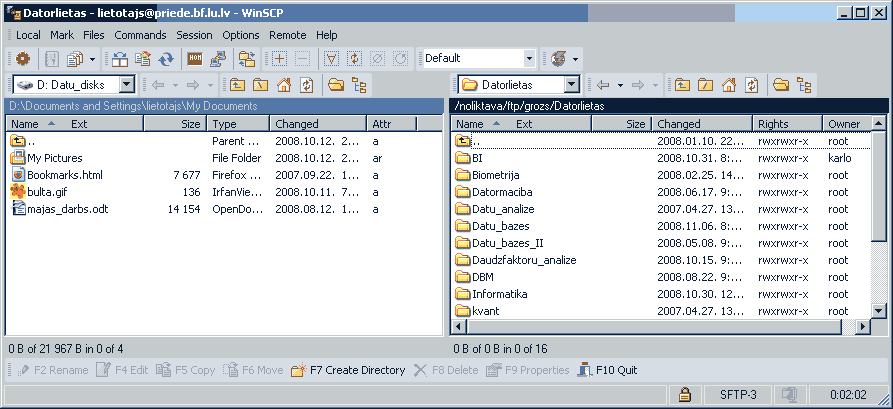
Task: Click the Refresh blue arrows icon in main toolbar
Action: (x=166, y=58)
